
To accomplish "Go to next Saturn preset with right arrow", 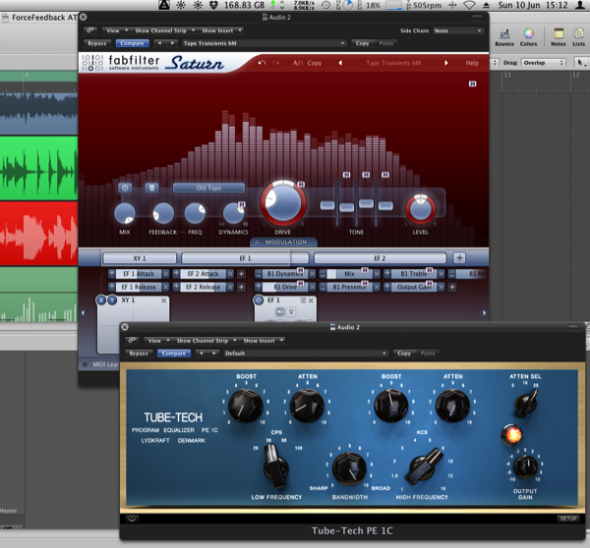I will [446, 63].
